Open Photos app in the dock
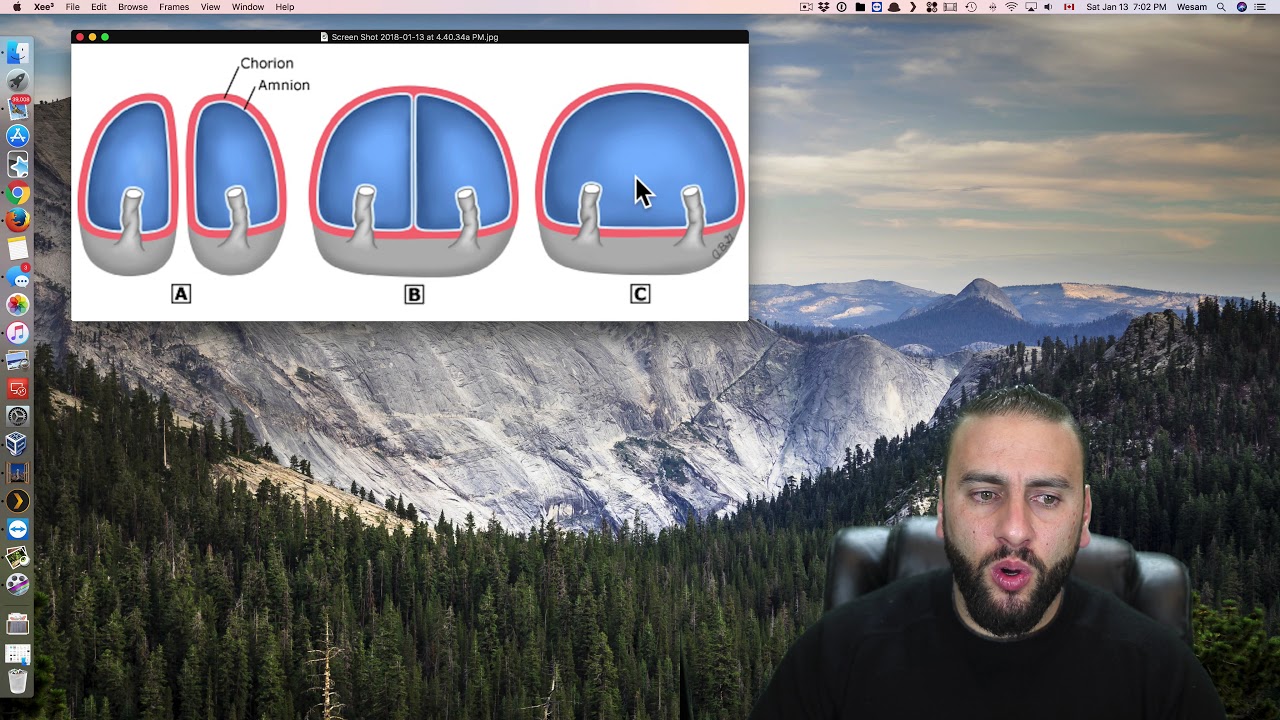 (18, 304)
